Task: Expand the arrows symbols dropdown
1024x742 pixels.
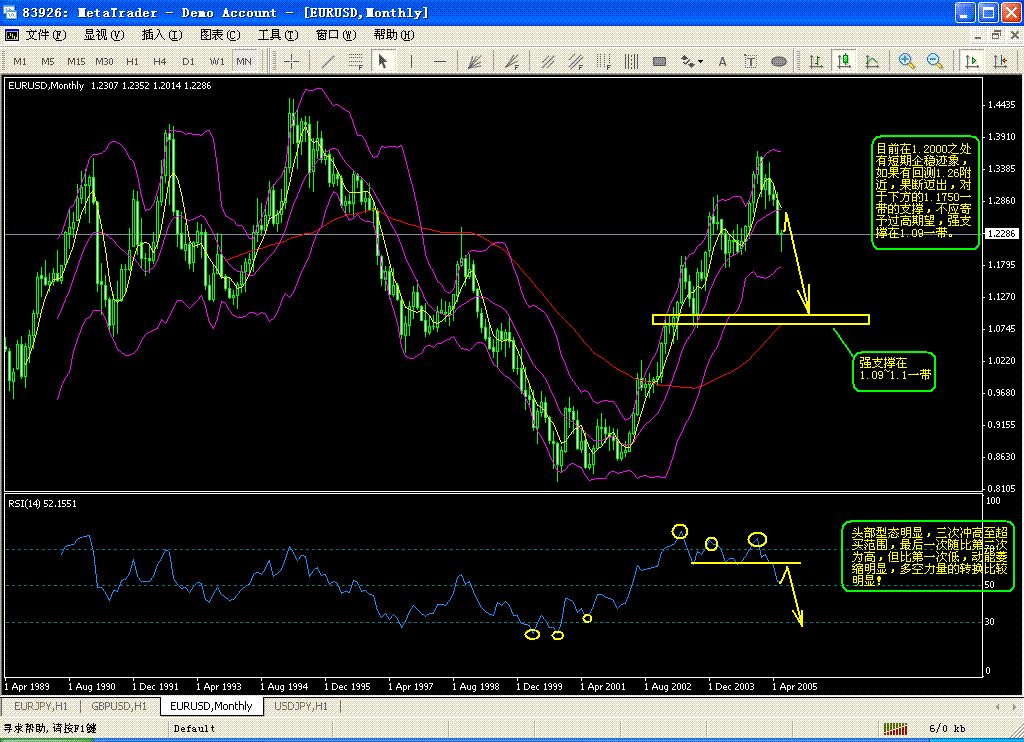Action: point(691,61)
